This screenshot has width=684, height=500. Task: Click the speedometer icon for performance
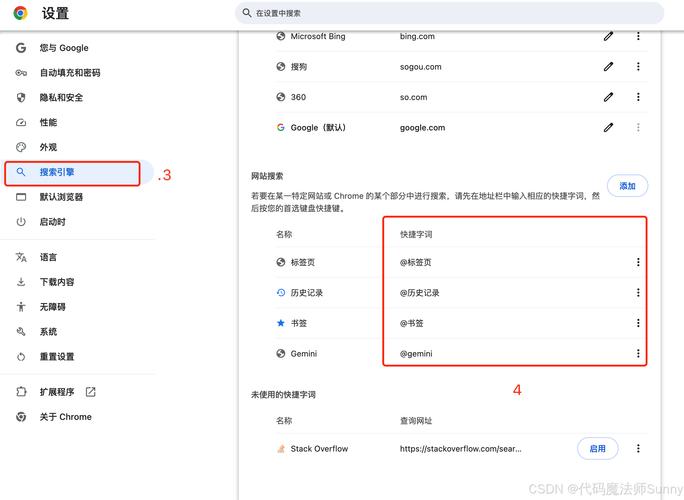(x=21, y=122)
